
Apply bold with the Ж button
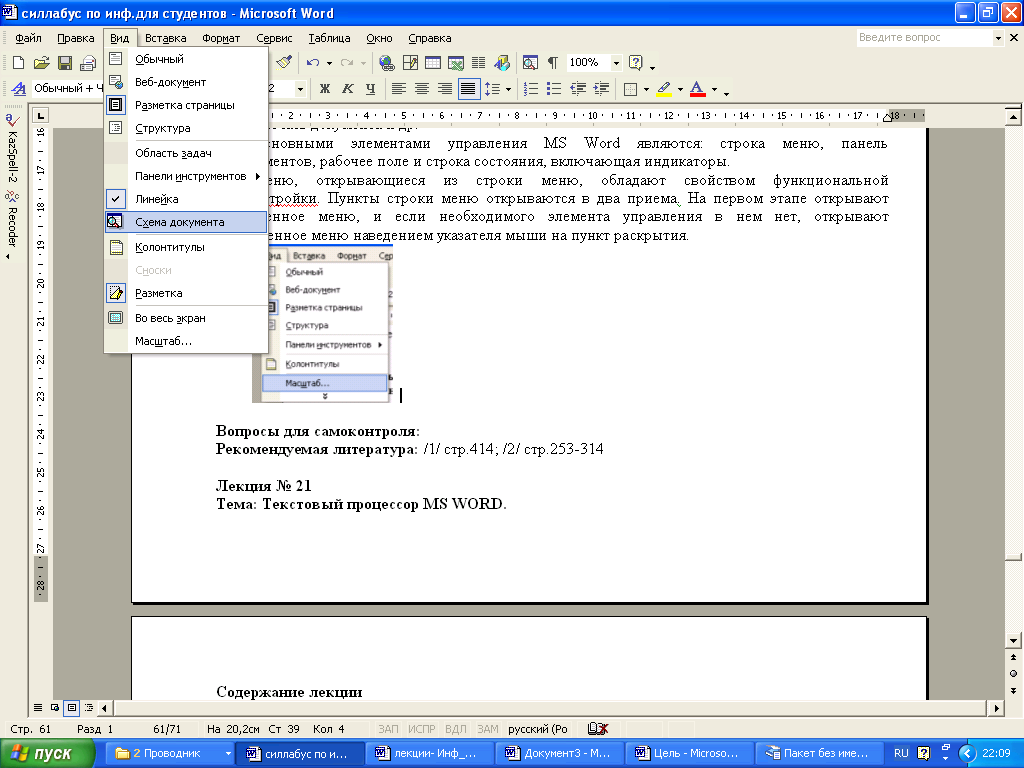coord(325,89)
